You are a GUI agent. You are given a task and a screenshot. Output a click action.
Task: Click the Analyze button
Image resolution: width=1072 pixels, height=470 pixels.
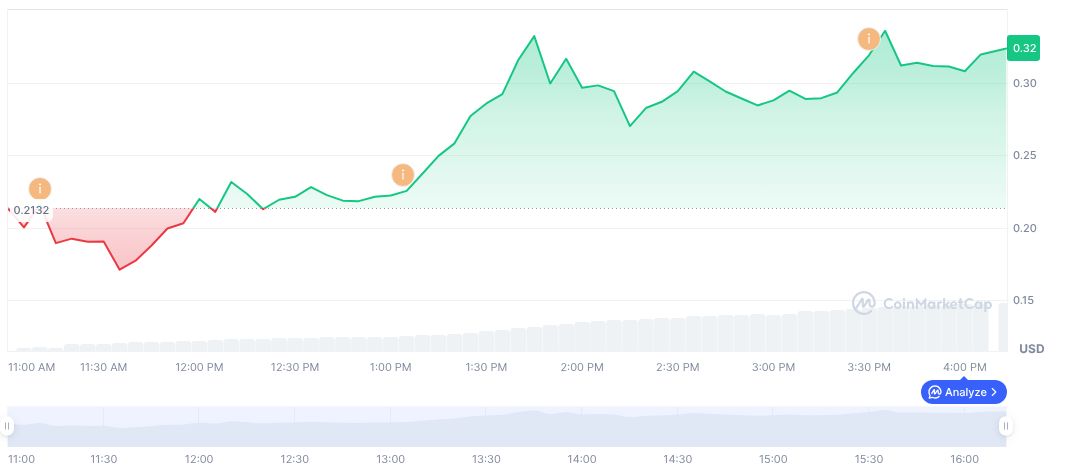963,392
